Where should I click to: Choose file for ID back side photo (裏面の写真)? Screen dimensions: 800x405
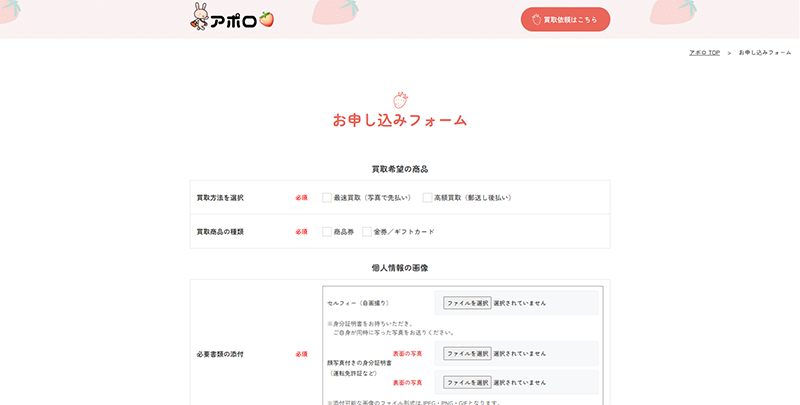(467, 382)
